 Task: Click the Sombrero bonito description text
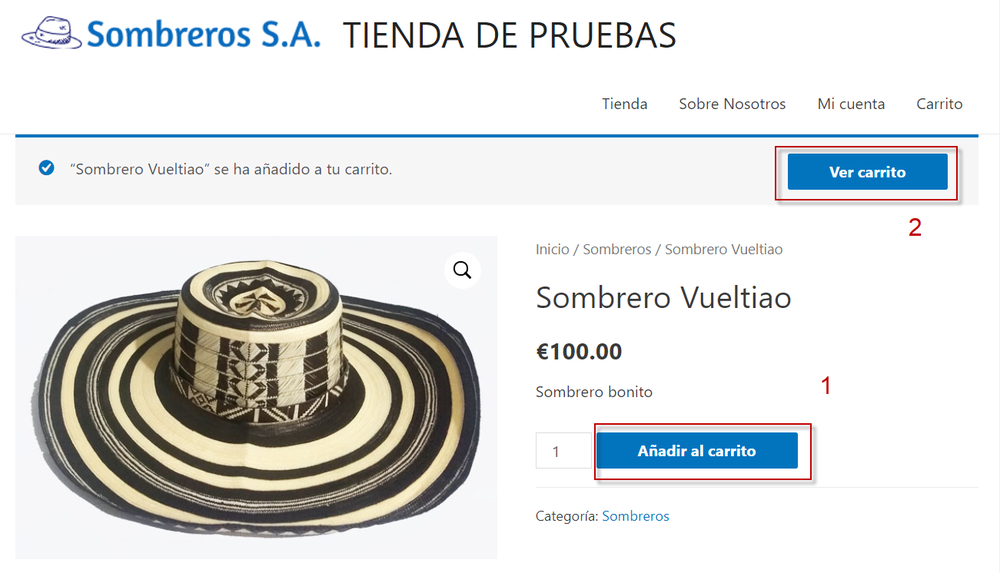pyautogui.click(x=594, y=392)
